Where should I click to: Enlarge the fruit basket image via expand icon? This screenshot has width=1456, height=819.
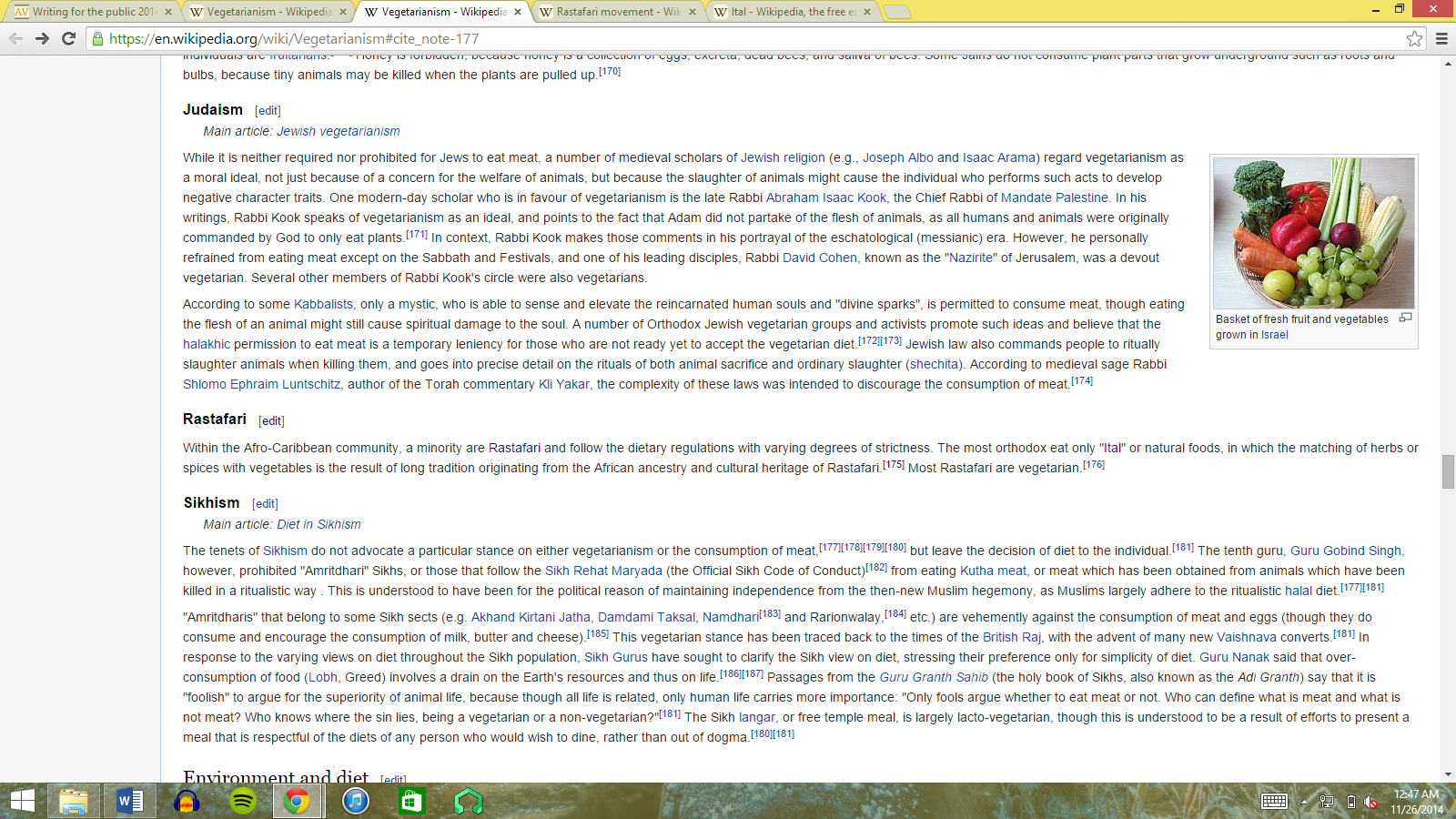pyautogui.click(x=1405, y=318)
